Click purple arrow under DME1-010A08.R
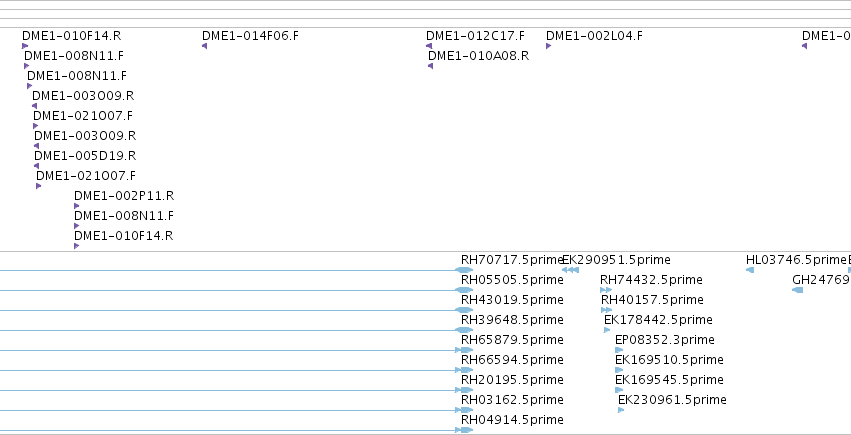 430,66
